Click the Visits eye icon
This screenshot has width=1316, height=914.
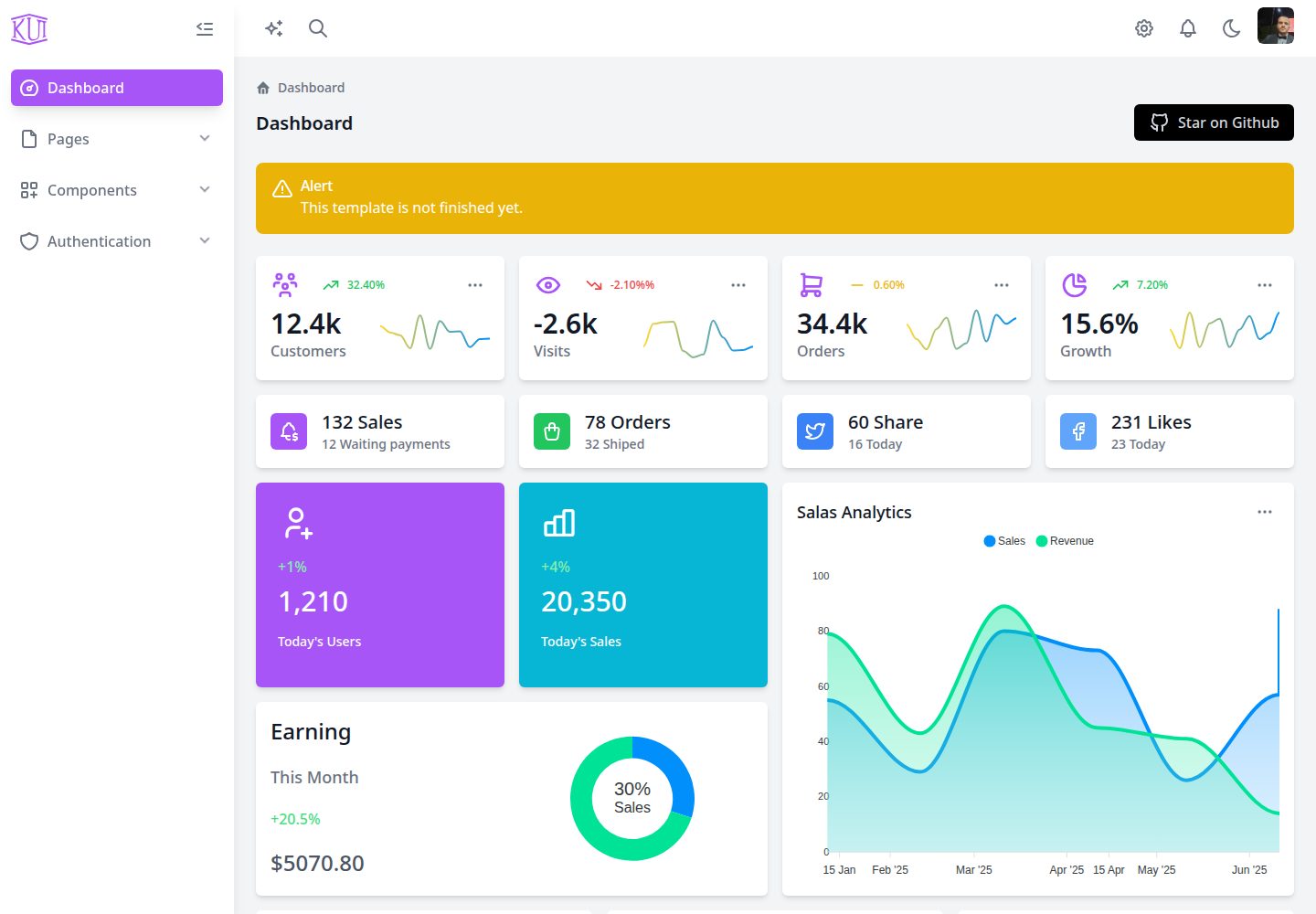tap(548, 285)
